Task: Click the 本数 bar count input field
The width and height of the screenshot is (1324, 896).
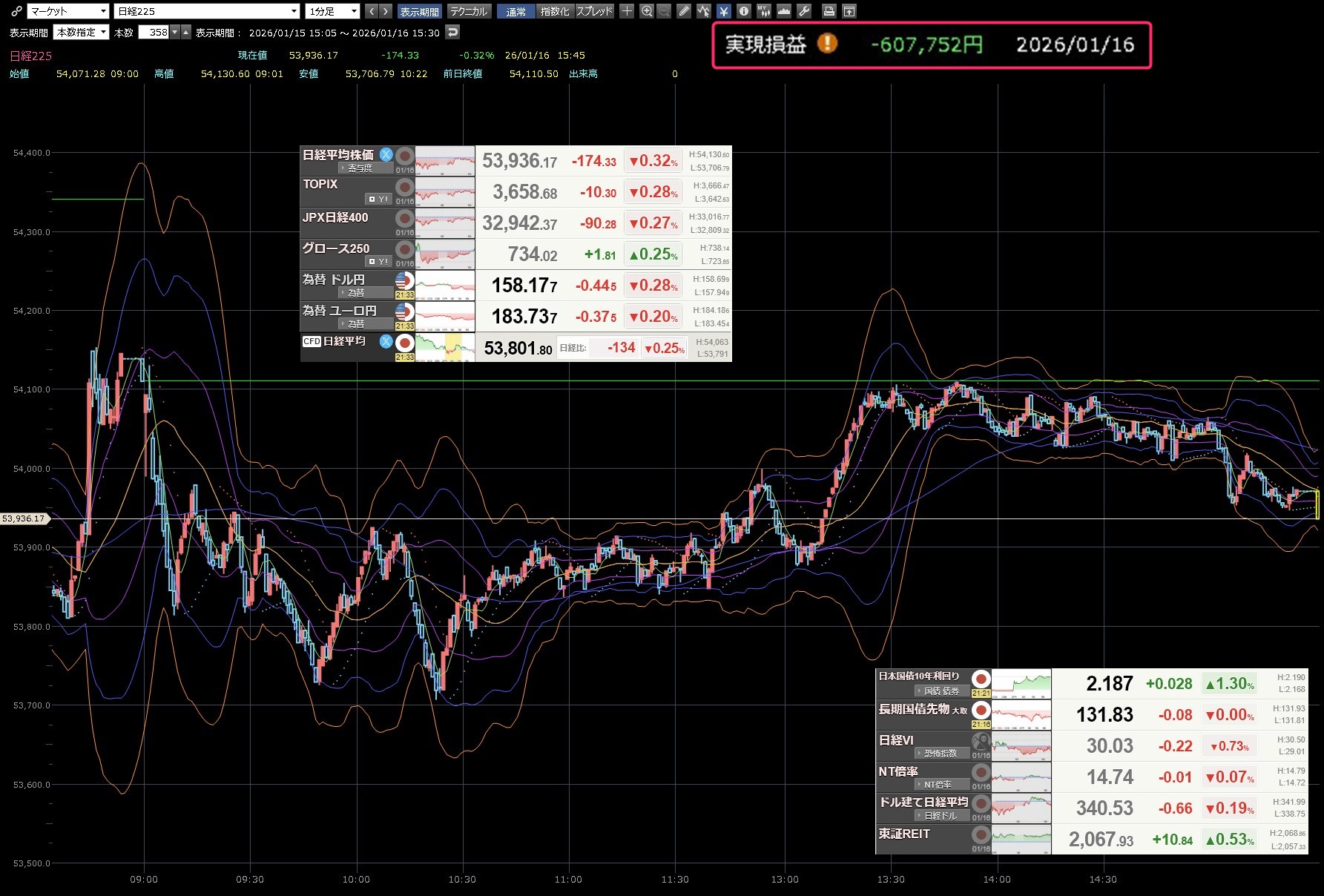Action: (x=154, y=33)
